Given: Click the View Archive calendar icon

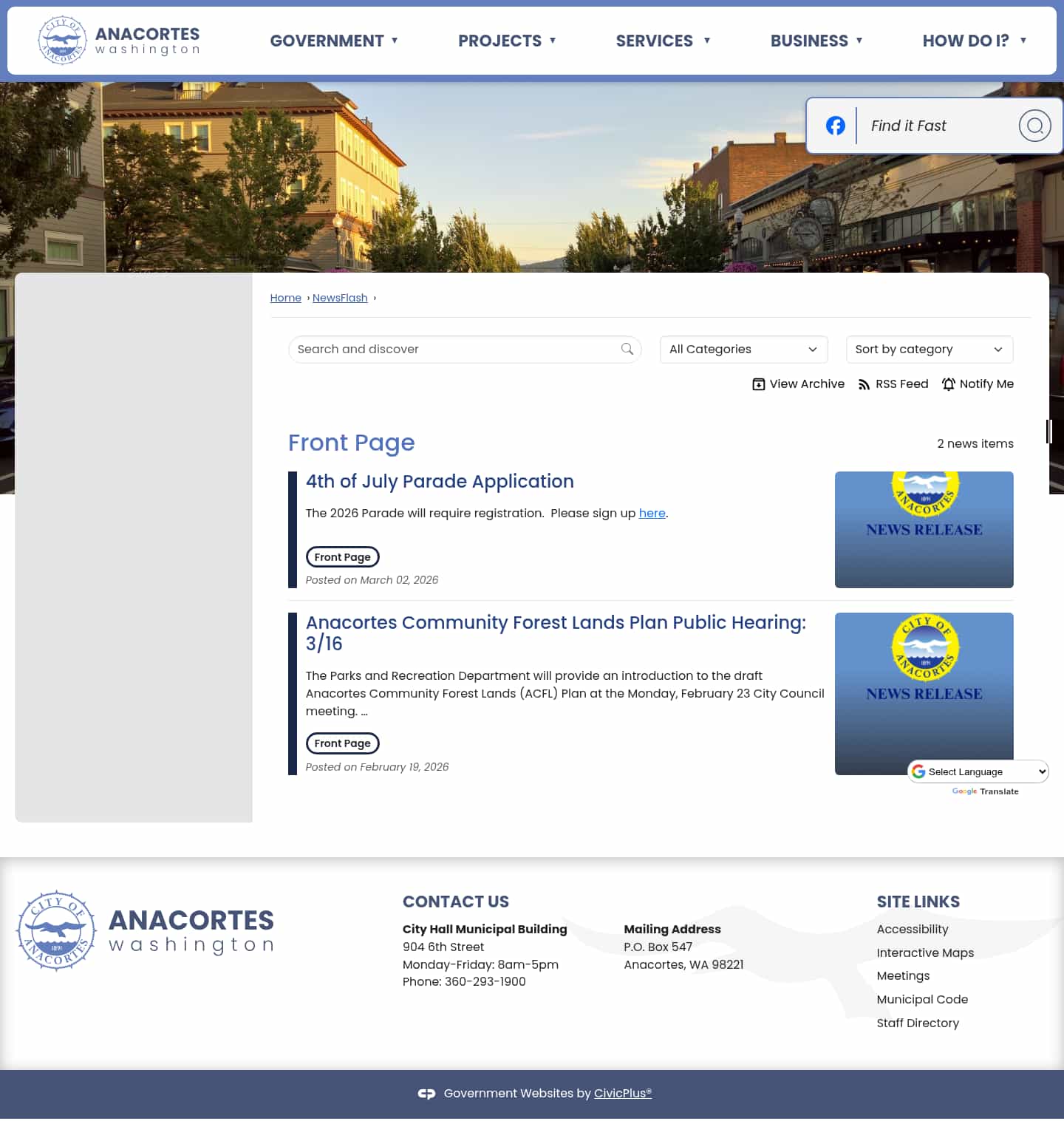Looking at the screenshot, I should pyautogui.click(x=758, y=384).
